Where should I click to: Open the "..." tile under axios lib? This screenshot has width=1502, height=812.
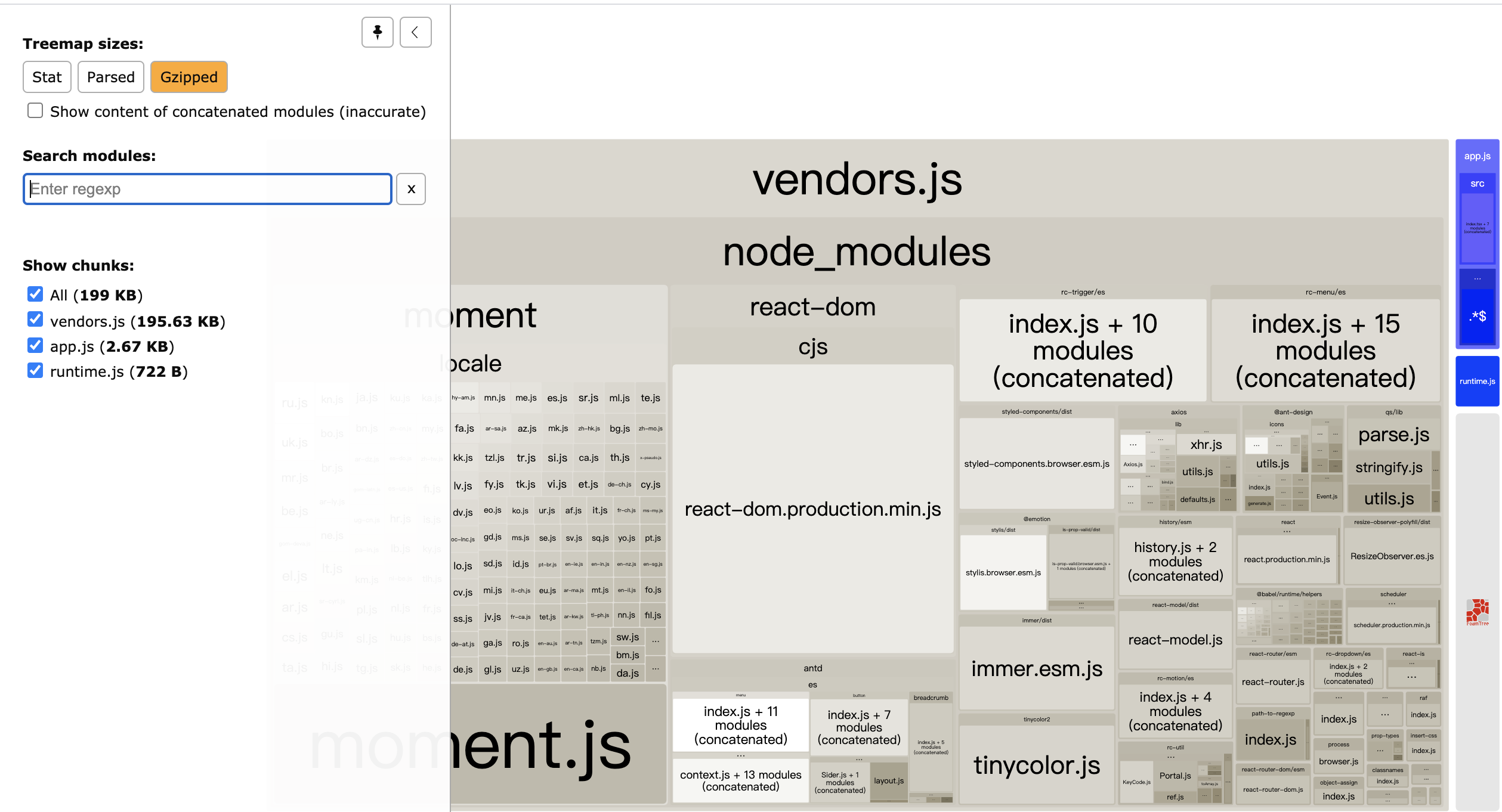[x=1133, y=444]
